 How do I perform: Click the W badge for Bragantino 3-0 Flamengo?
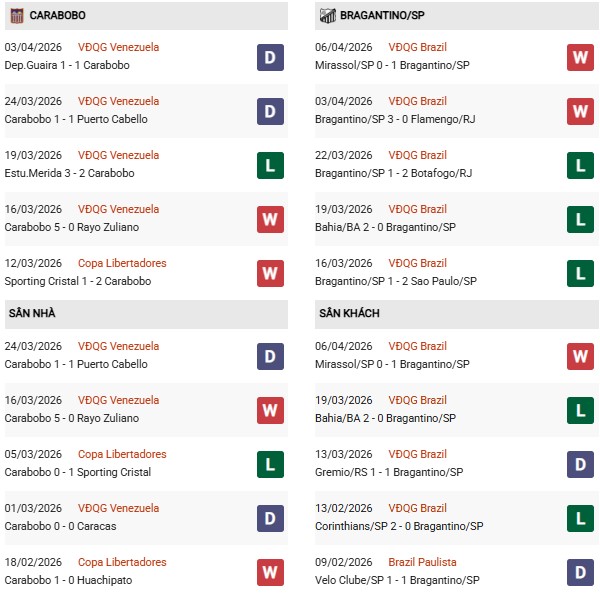pos(580,111)
